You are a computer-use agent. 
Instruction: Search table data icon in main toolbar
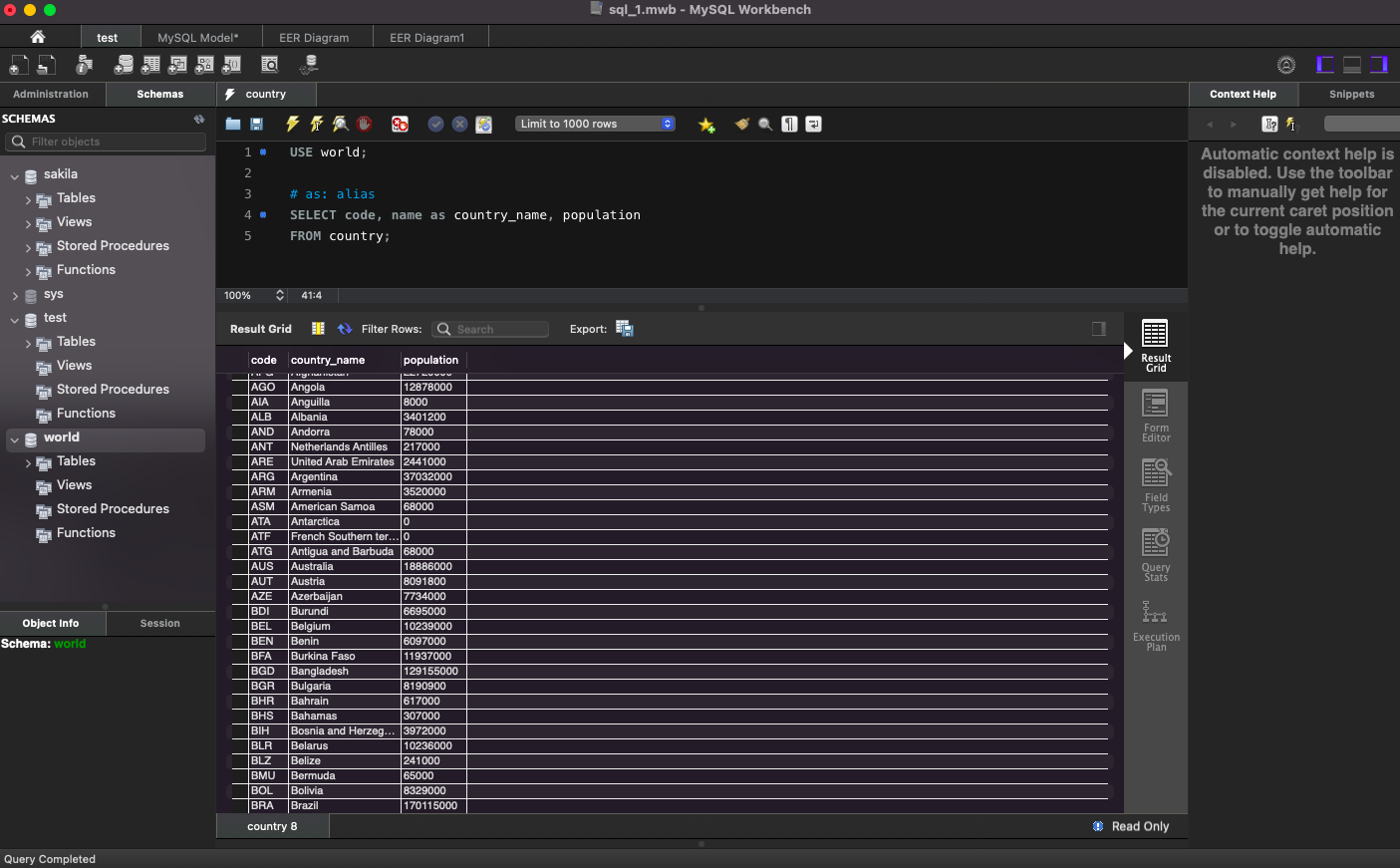point(270,65)
